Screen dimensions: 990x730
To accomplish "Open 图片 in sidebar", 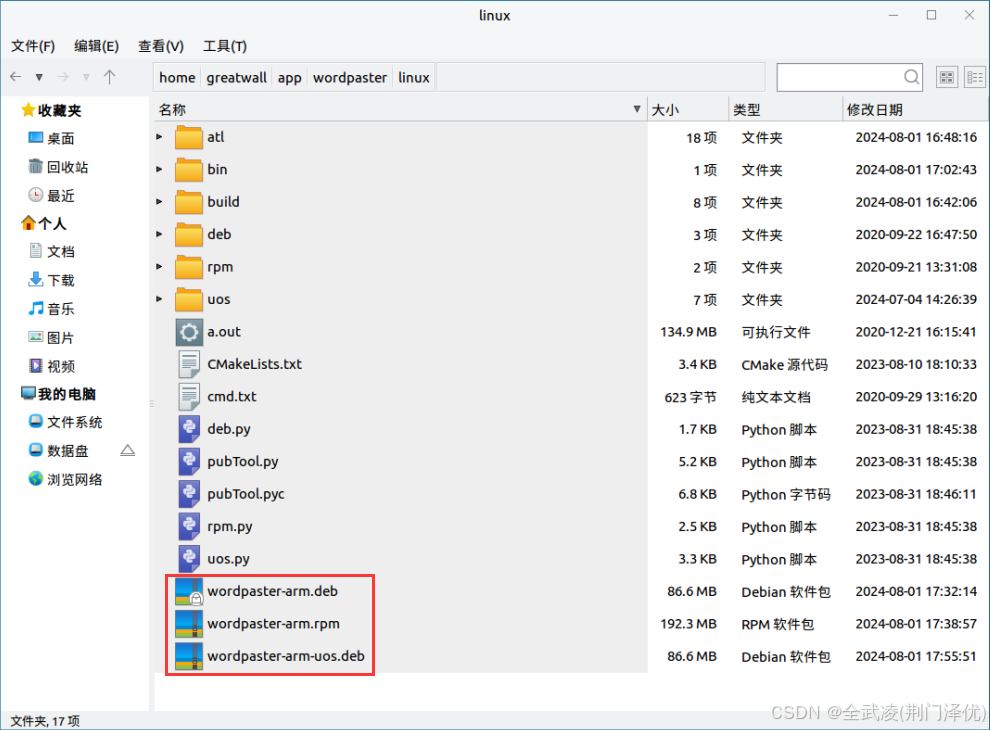I will coord(52,338).
